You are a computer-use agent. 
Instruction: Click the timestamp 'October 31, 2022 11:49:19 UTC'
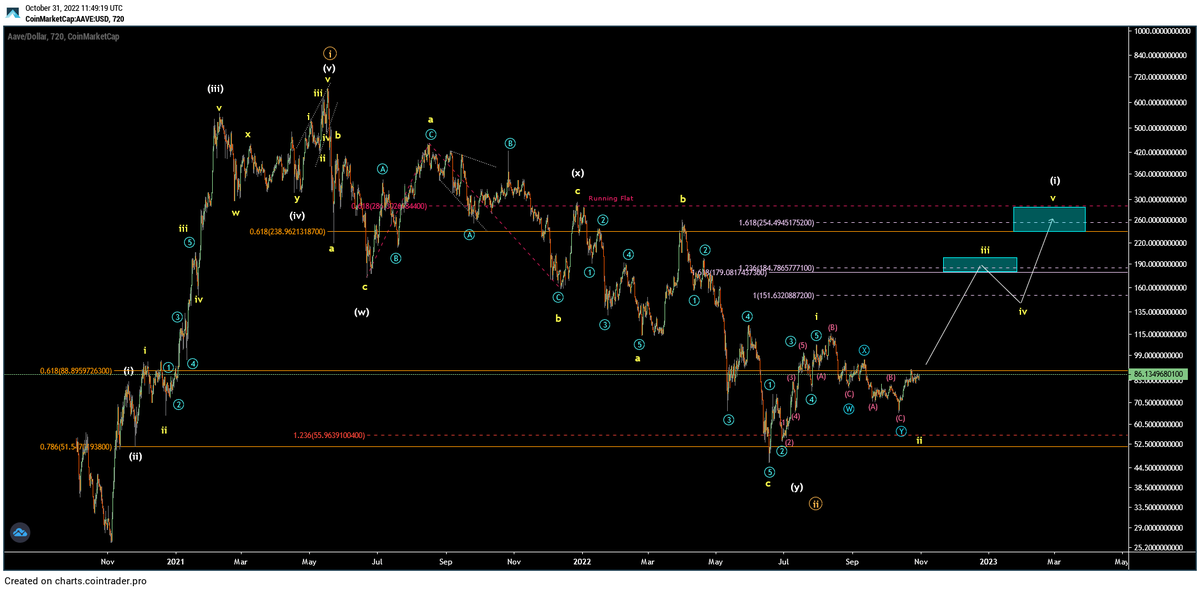[x=75, y=7]
